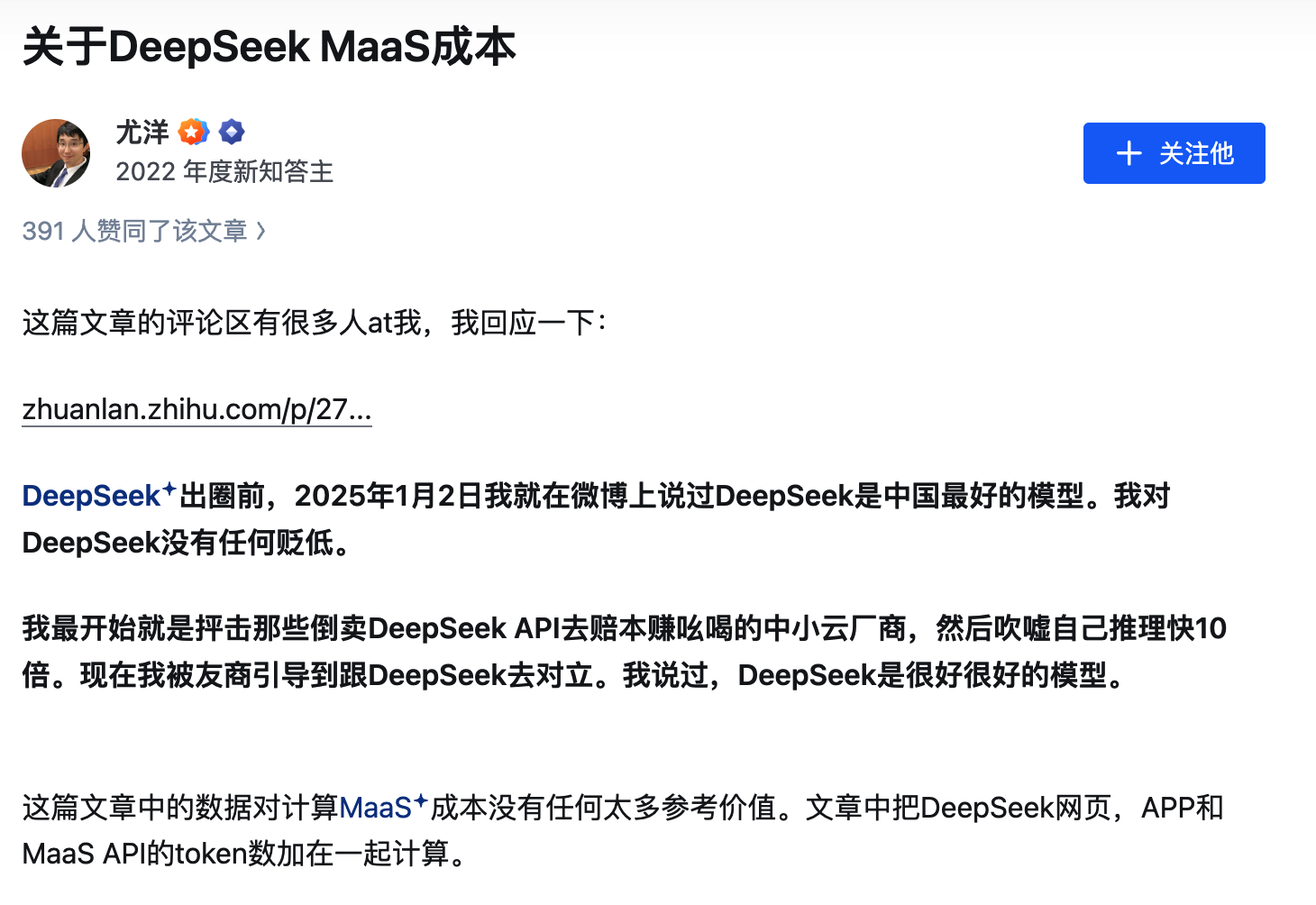The height and width of the screenshot is (905, 1316).
Task: Click the 2022 年度新知答主 subtitle
Action: tap(224, 171)
